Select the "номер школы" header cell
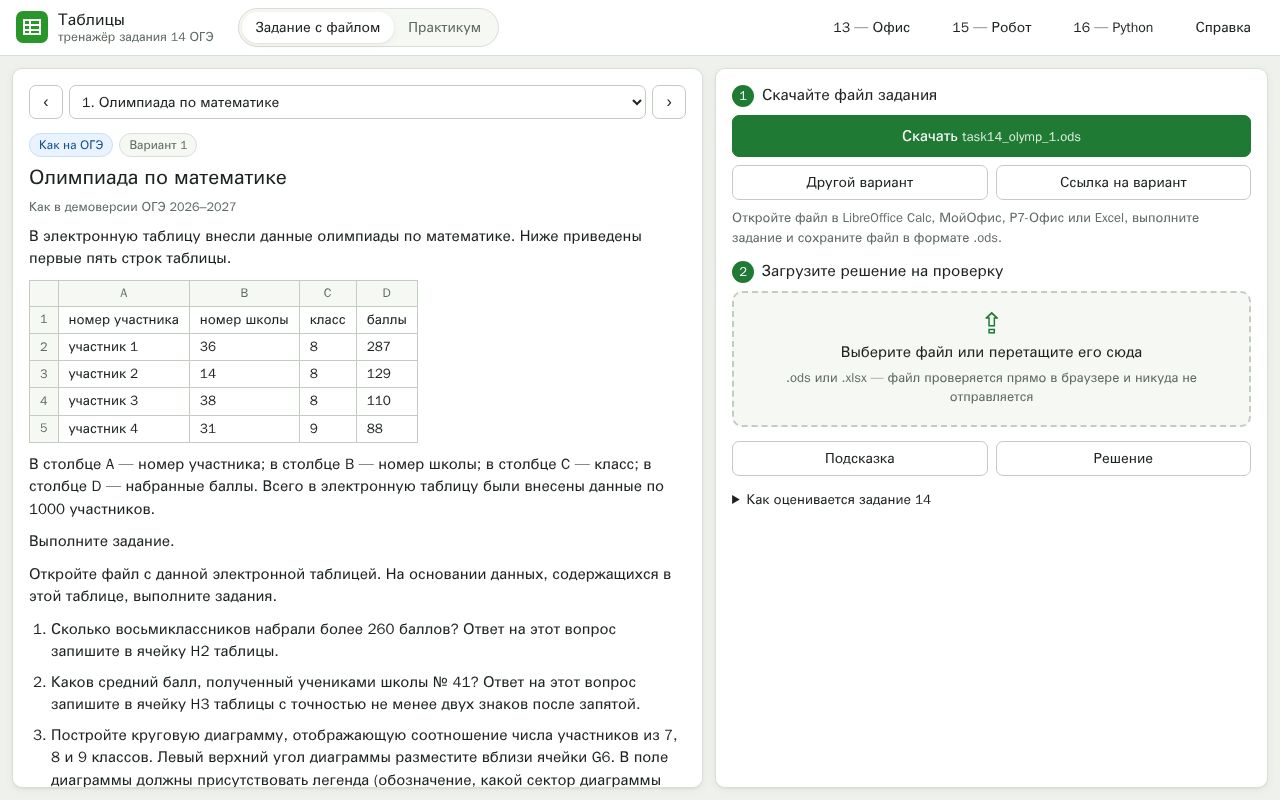The image size is (1280, 800). (x=244, y=320)
